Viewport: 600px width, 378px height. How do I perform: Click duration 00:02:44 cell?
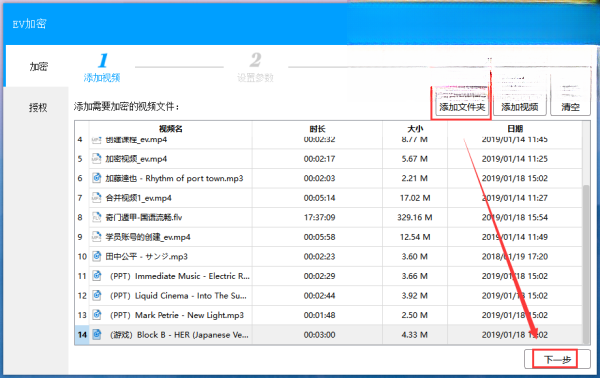coord(320,296)
